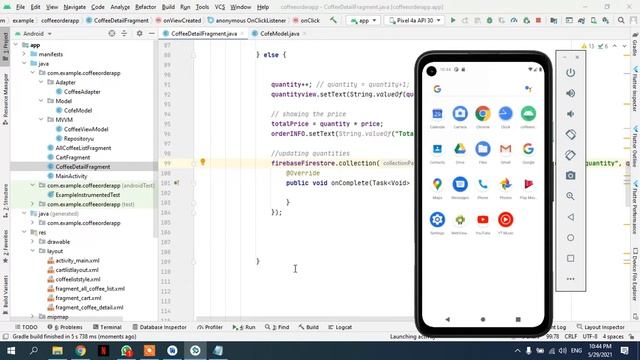Switch to CofeModel.java tab
The image size is (640, 360).
coord(280,33)
